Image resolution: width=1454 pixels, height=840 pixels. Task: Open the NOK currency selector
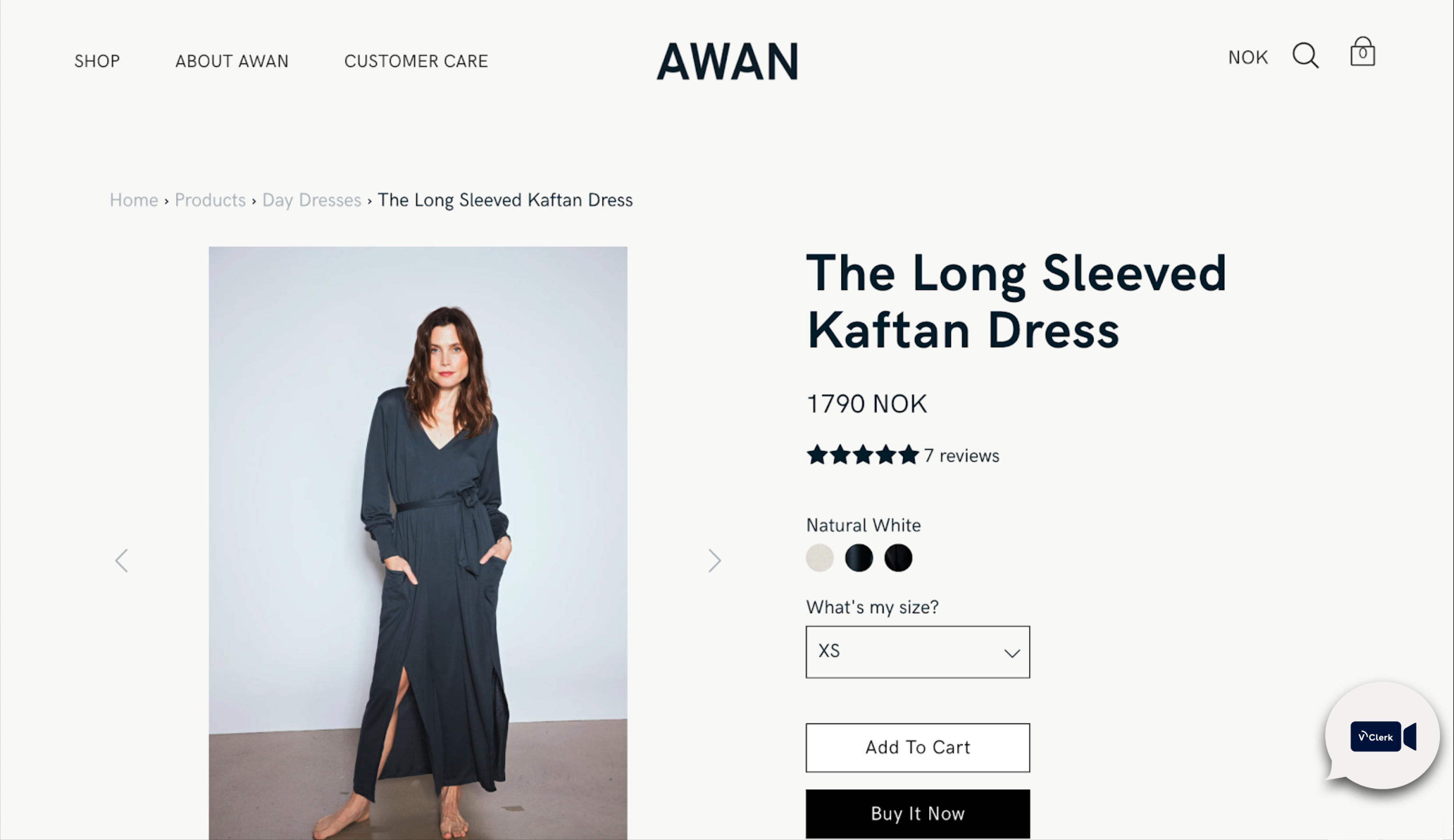[x=1248, y=58]
